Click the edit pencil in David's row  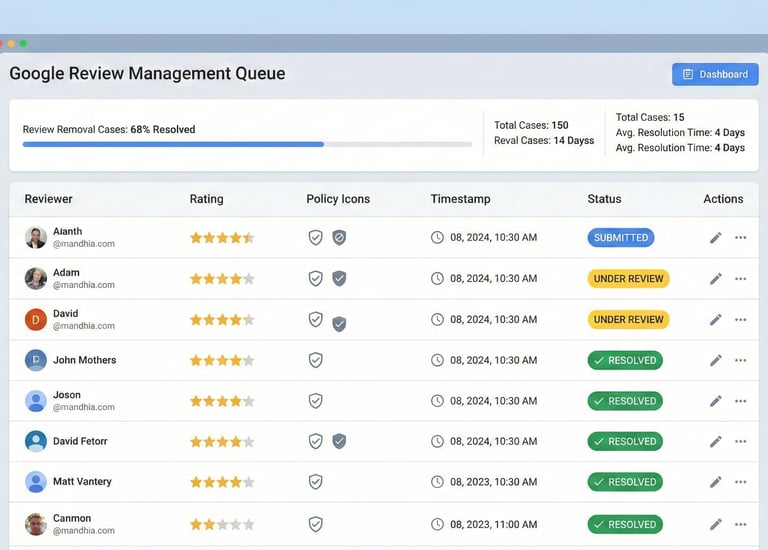[715, 320]
